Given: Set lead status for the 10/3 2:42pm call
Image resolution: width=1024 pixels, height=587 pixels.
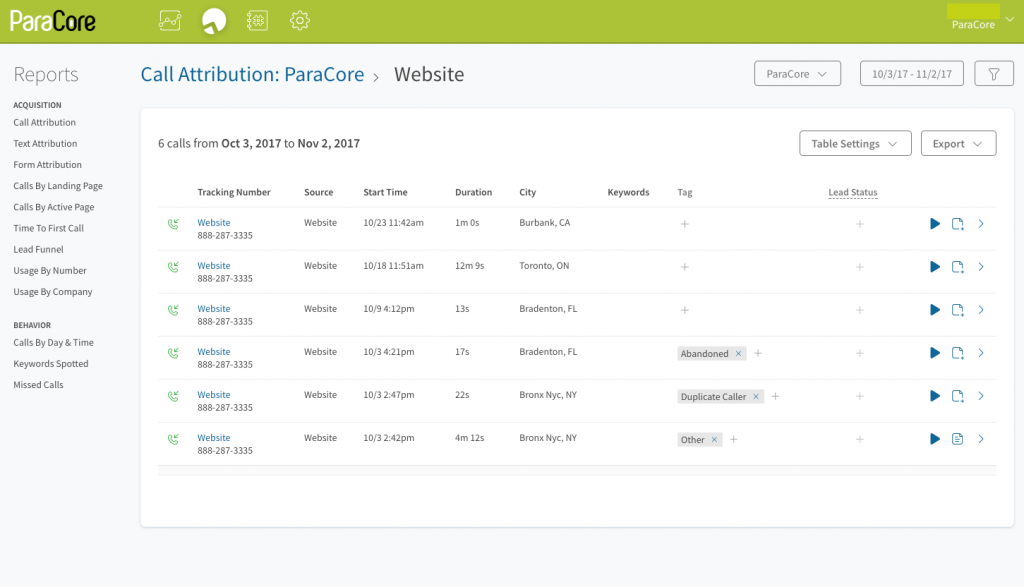Looking at the screenshot, I should 859,439.
